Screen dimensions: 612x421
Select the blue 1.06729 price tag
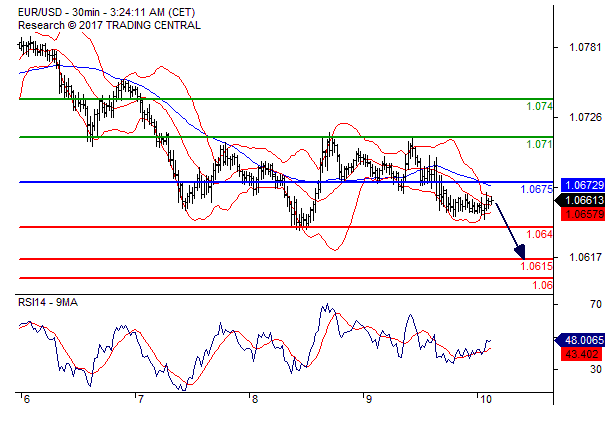pos(583,185)
